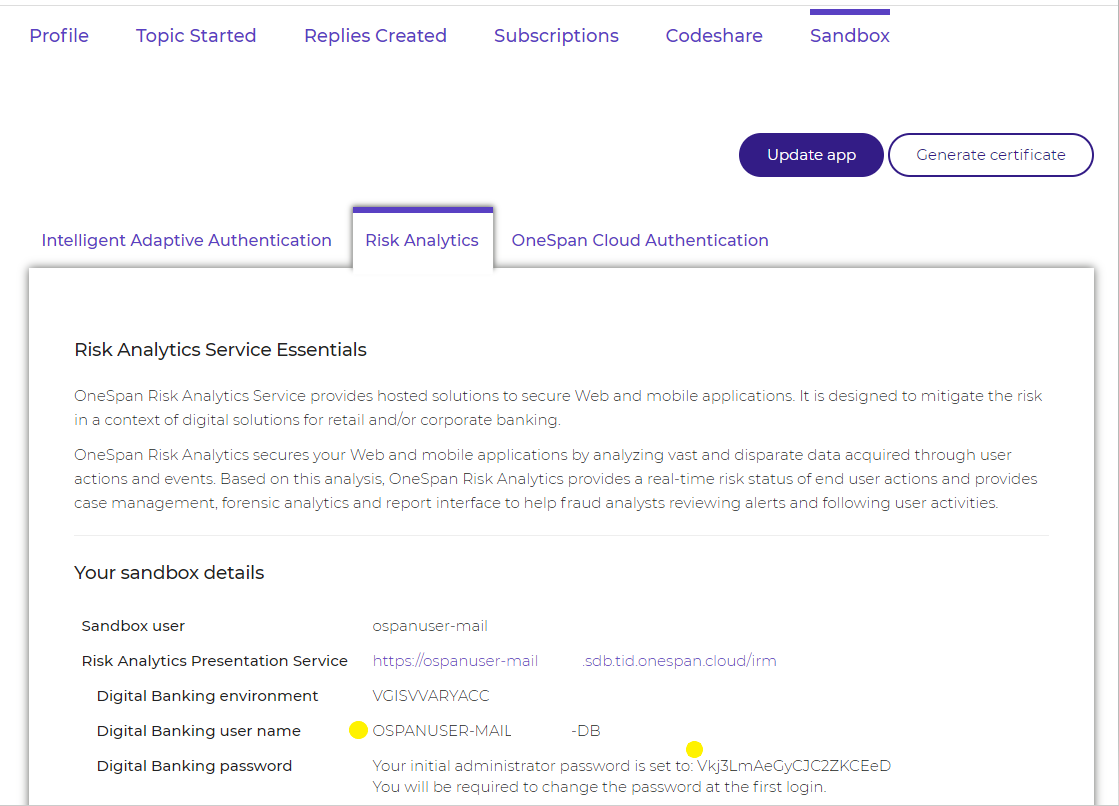Open the Replies Created tab

(x=375, y=36)
